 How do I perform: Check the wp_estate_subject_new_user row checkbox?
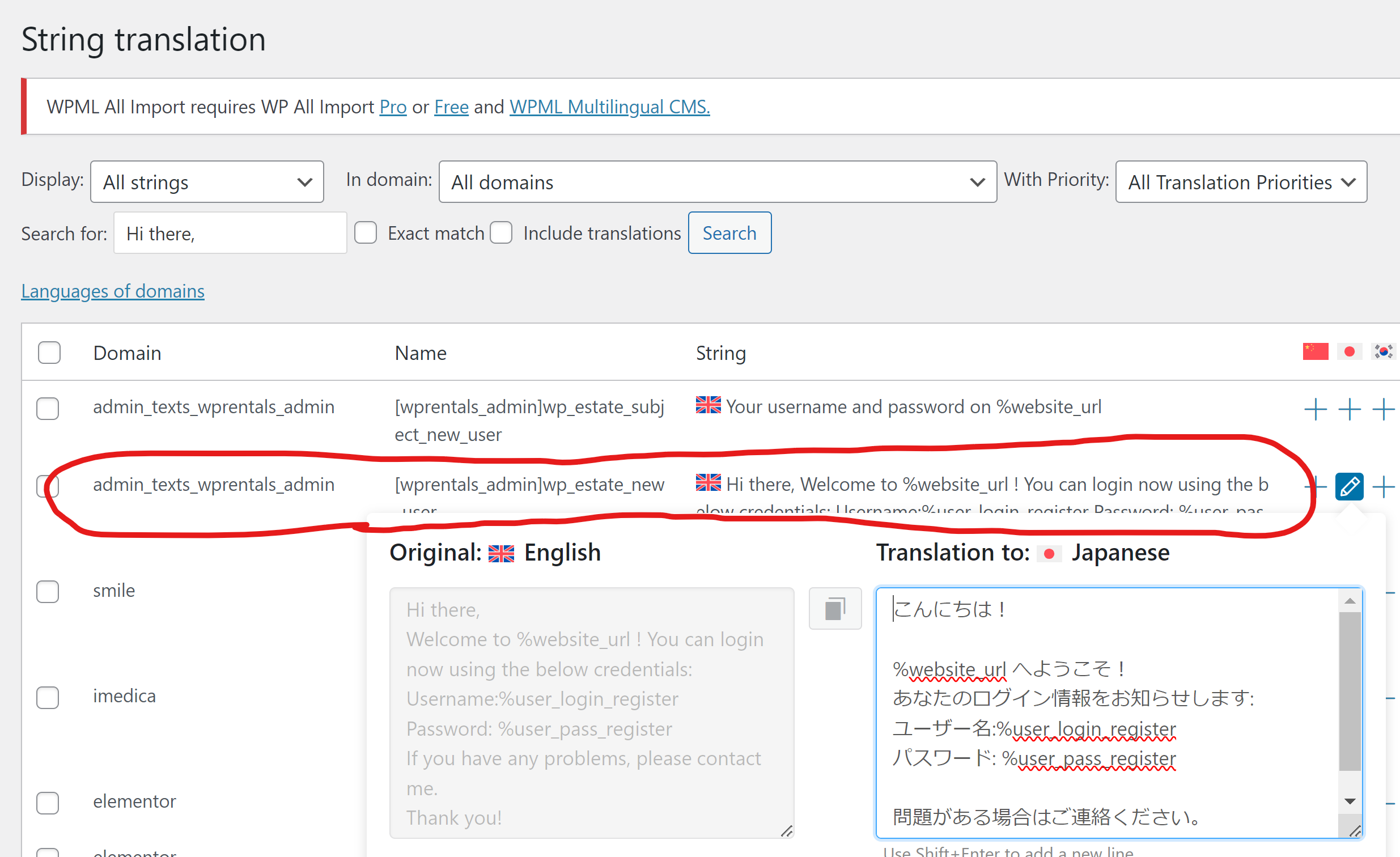[x=48, y=409]
